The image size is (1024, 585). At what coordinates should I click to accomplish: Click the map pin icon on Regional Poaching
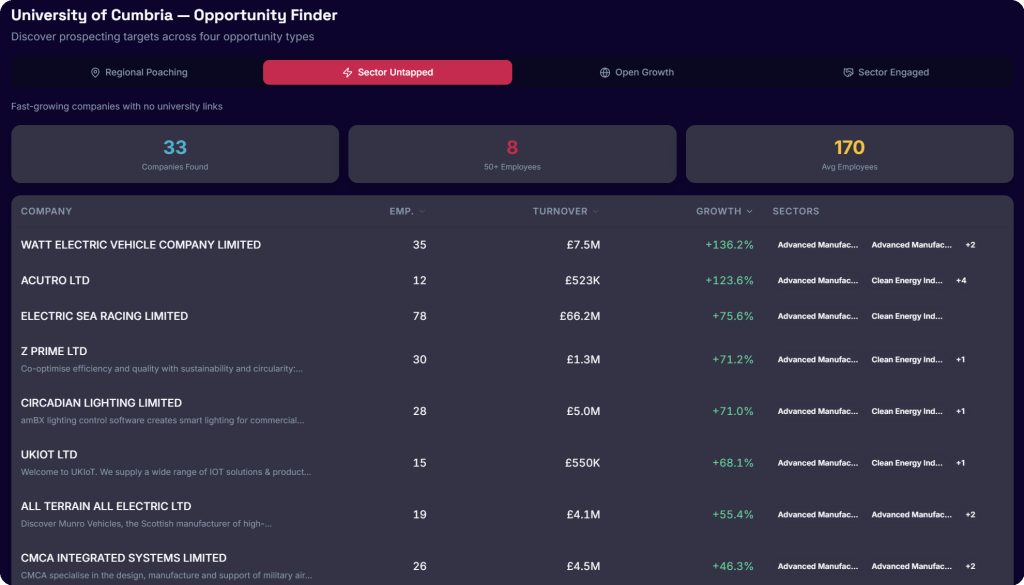pyautogui.click(x=95, y=72)
